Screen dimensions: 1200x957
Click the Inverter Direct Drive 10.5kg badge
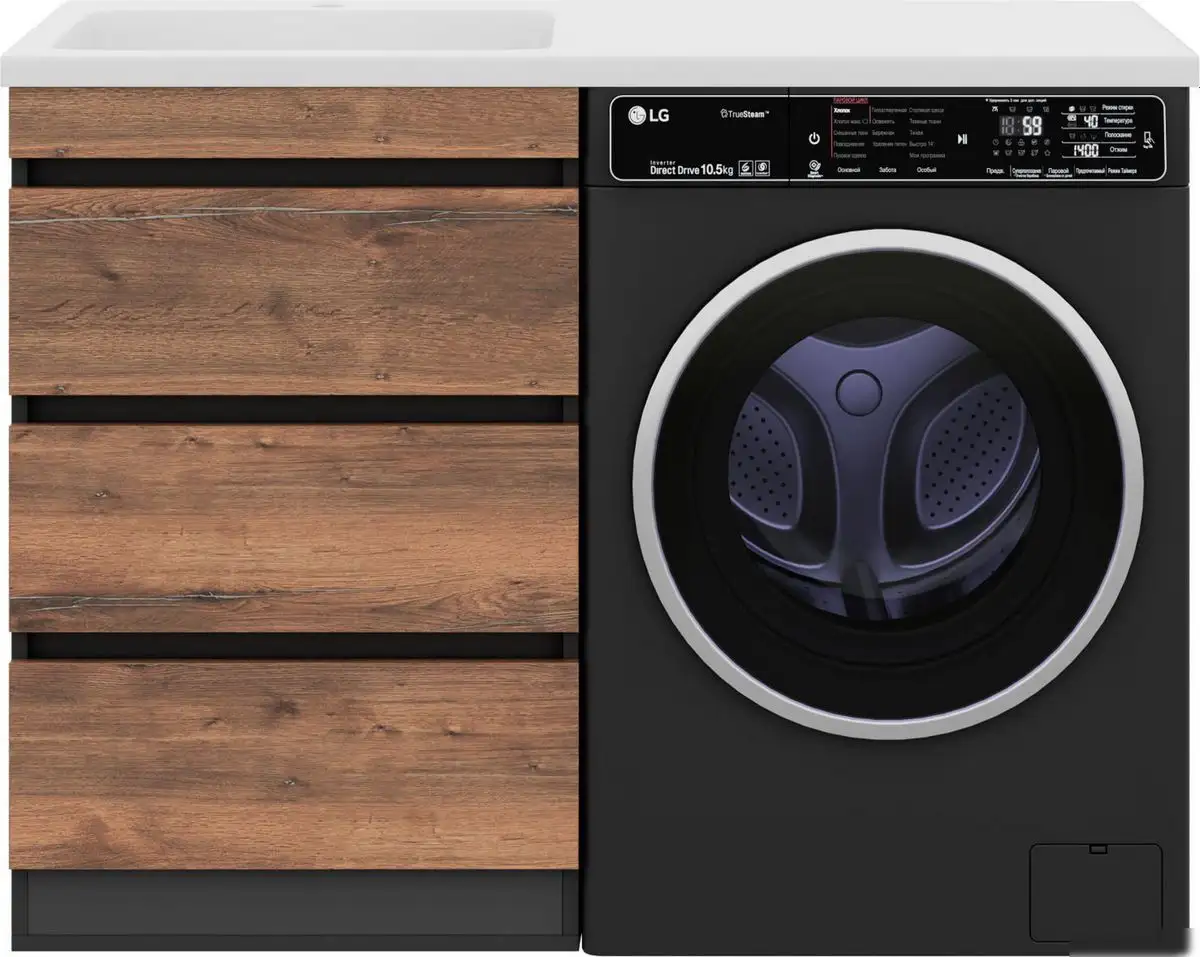692,168
